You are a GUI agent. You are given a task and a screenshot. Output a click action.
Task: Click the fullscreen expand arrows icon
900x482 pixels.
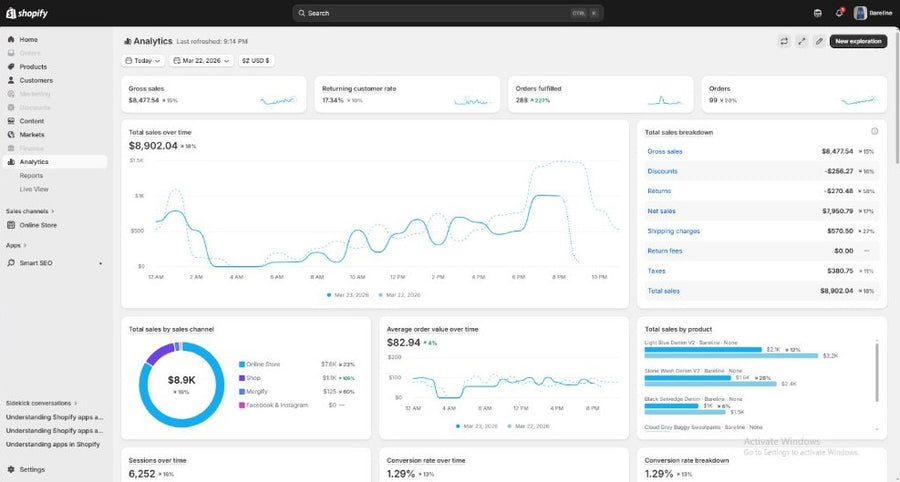click(801, 41)
